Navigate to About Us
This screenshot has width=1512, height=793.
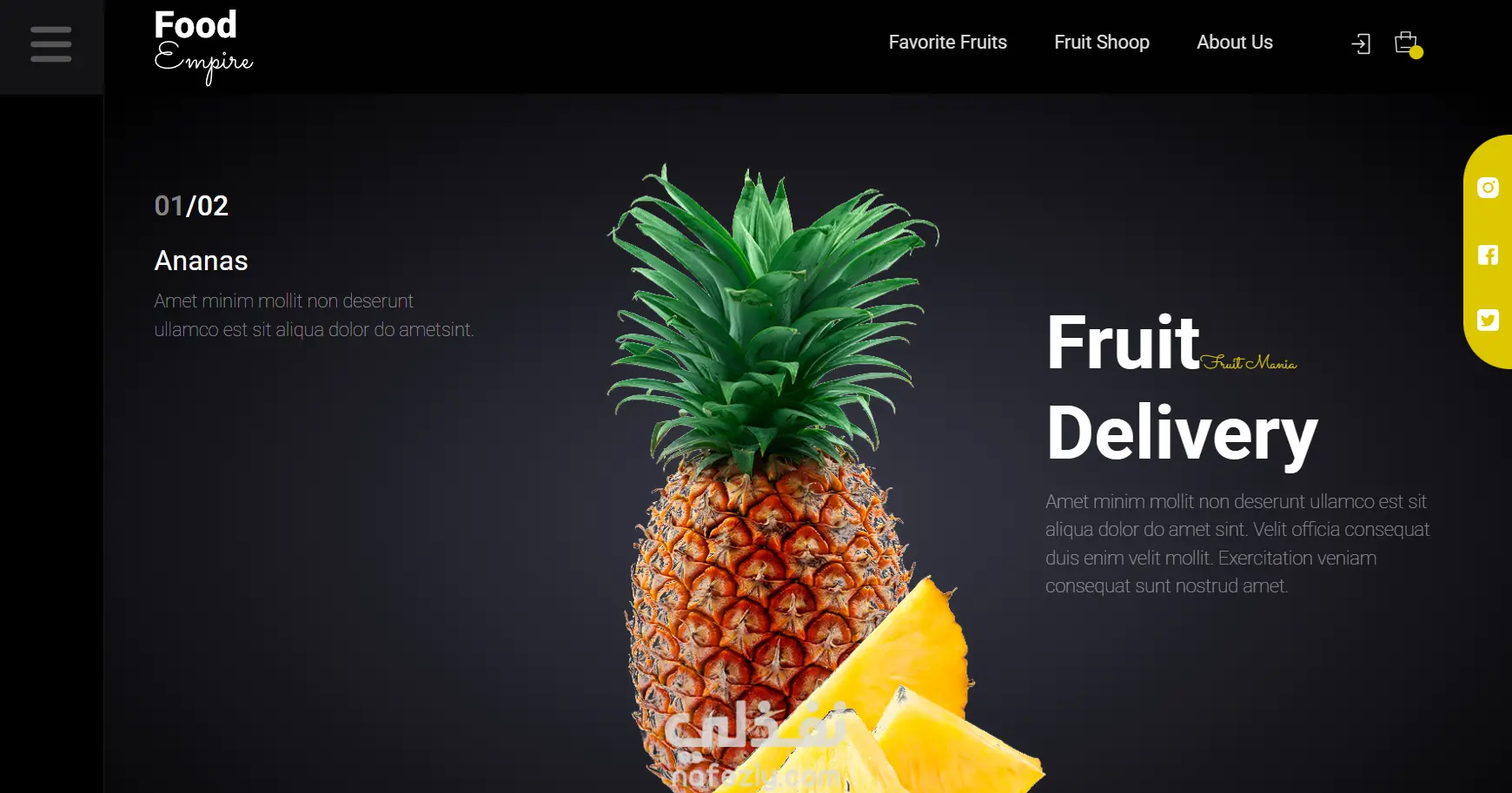pos(1234,43)
